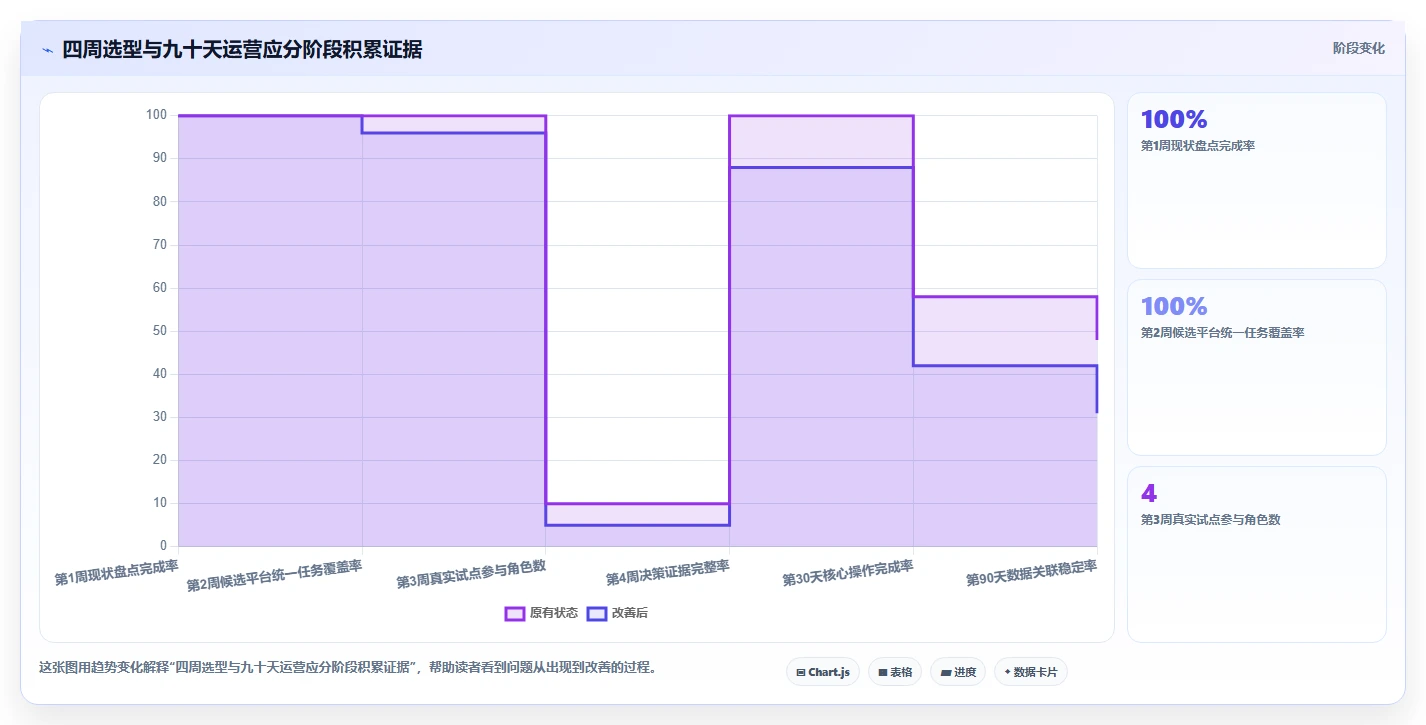The width and height of the screenshot is (1426, 725).
Task: Select the 进度 tag
Action: [958, 672]
